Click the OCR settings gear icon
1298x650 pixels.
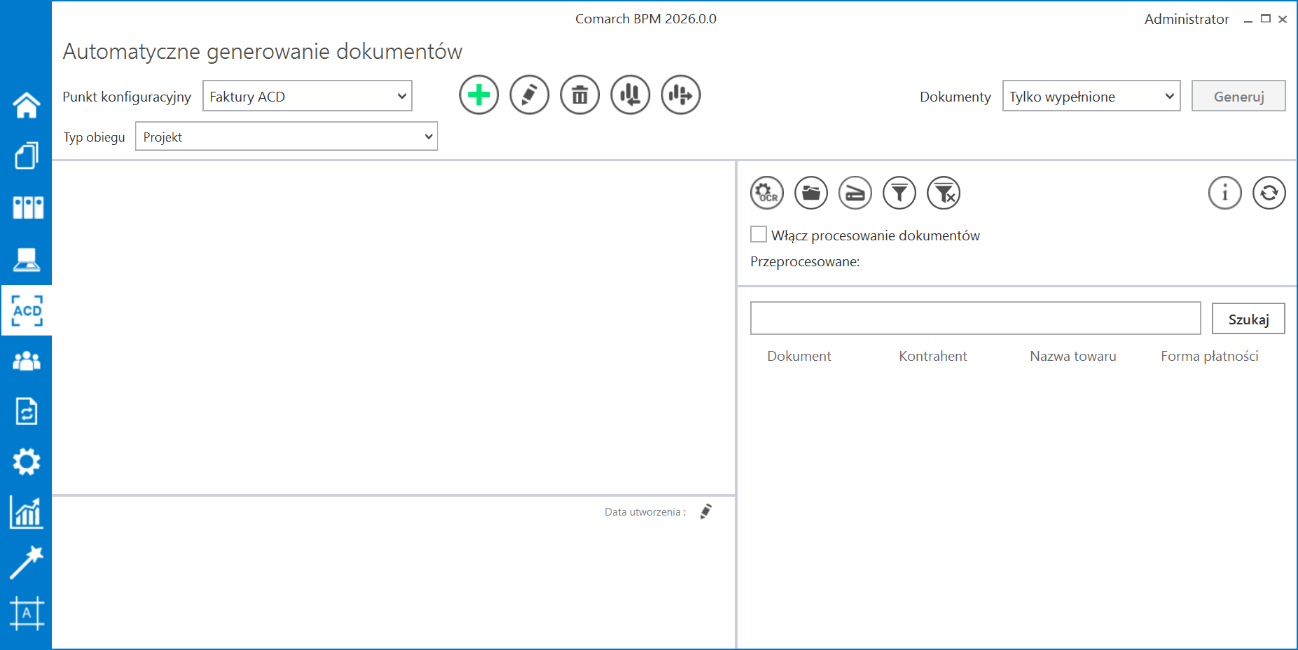click(x=767, y=193)
